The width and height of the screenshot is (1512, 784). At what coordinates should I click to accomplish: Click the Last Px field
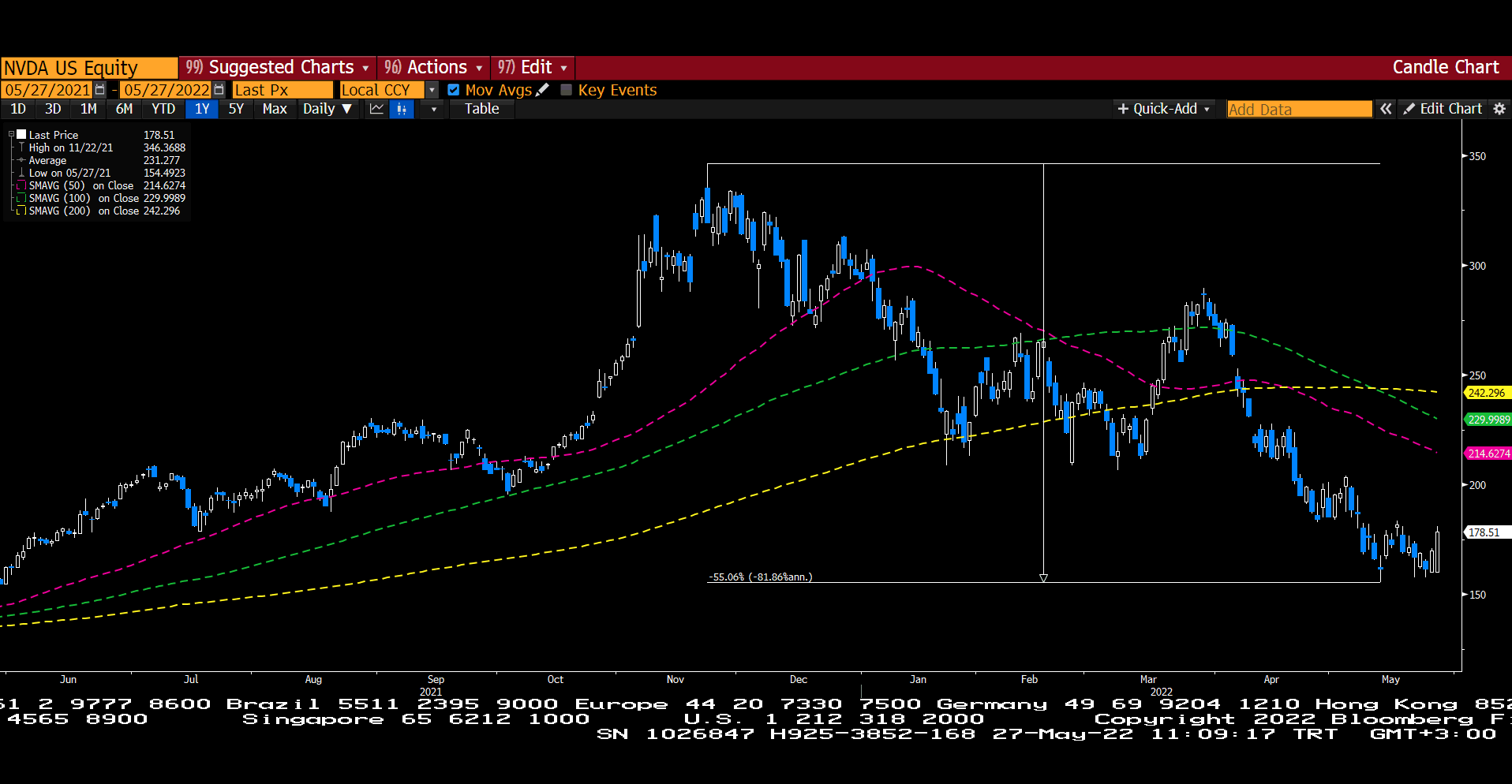click(x=282, y=90)
